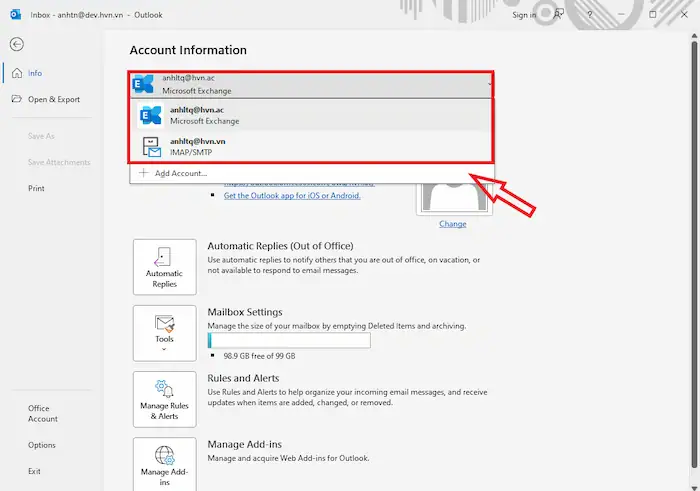Screen dimensions: 700x491
Task: Click the Mailbox Settings heading
Action: [x=245, y=312]
